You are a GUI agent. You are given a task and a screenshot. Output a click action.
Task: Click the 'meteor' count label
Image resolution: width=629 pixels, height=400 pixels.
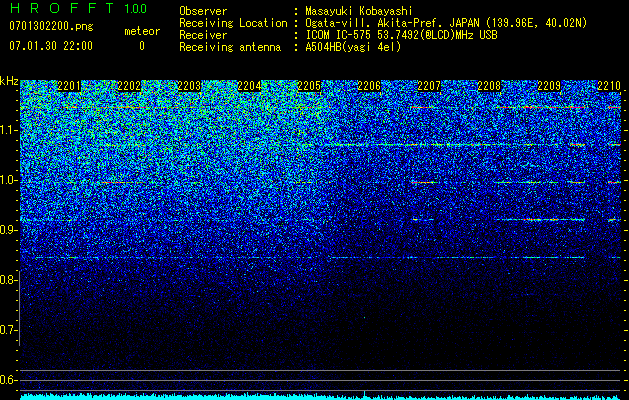point(142,31)
